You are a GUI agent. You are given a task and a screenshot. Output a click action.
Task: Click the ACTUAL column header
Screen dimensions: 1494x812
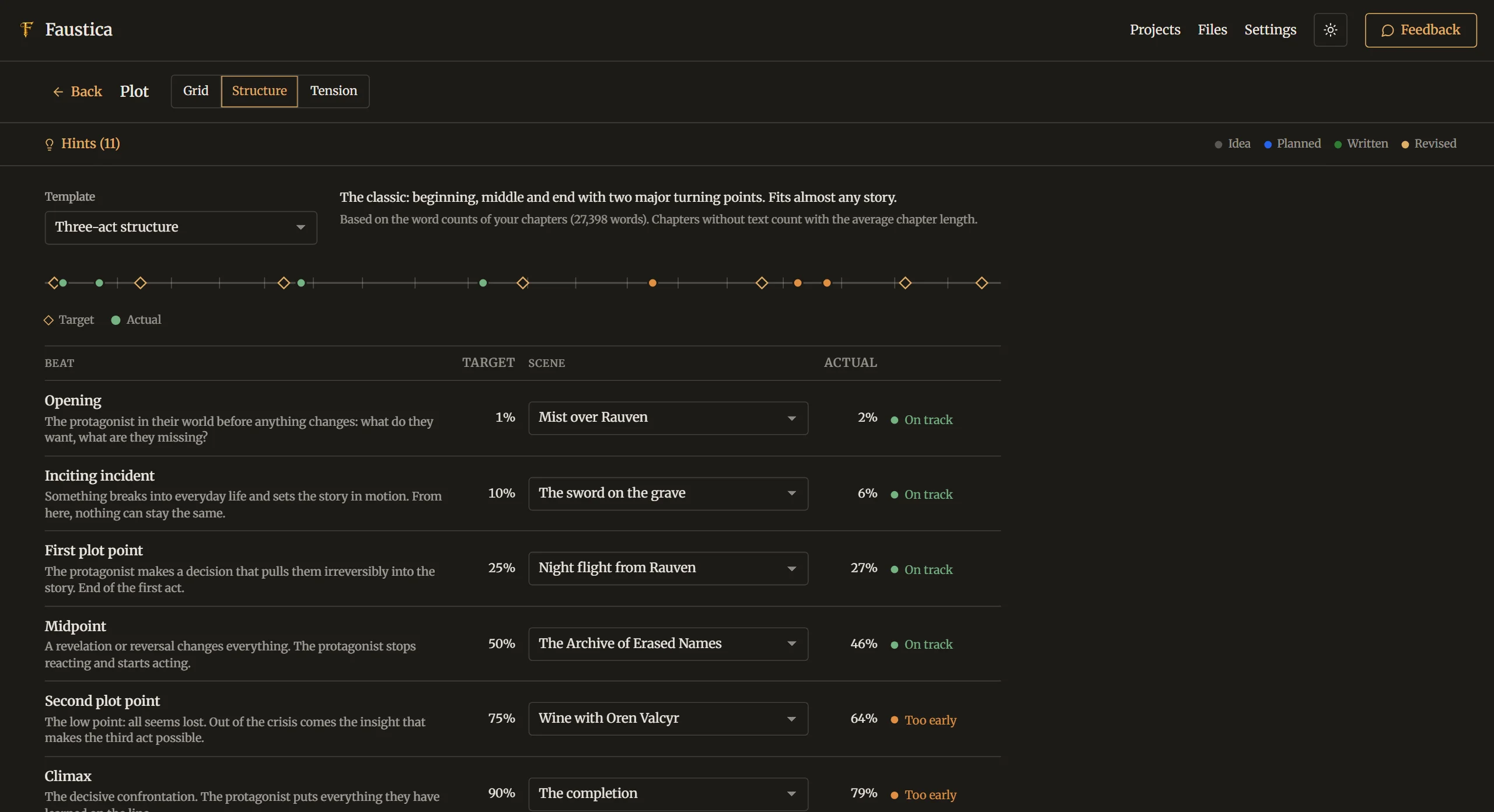[850, 363]
